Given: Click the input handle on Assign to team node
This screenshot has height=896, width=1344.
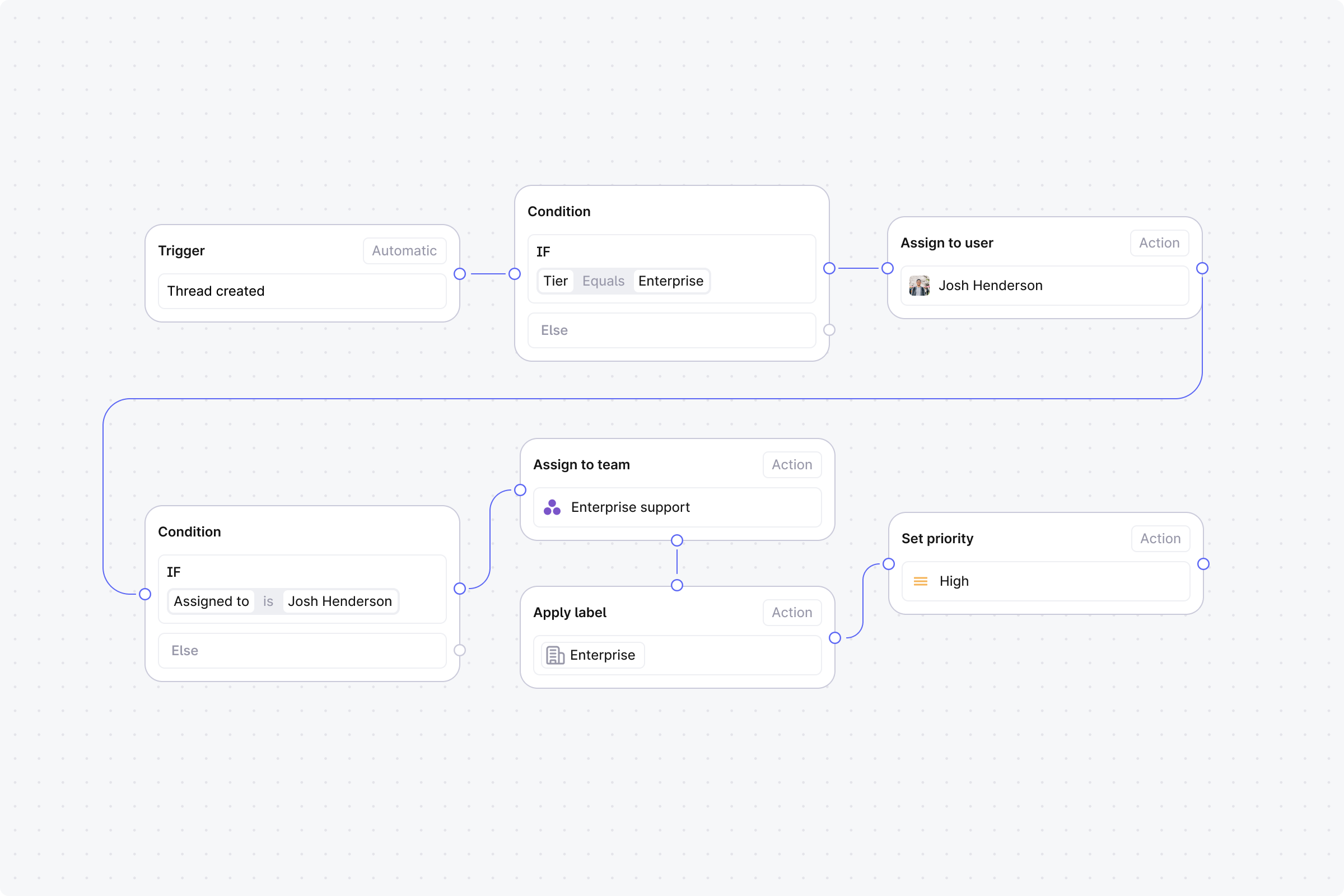Looking at the screenshot, I should coord(520,489).
